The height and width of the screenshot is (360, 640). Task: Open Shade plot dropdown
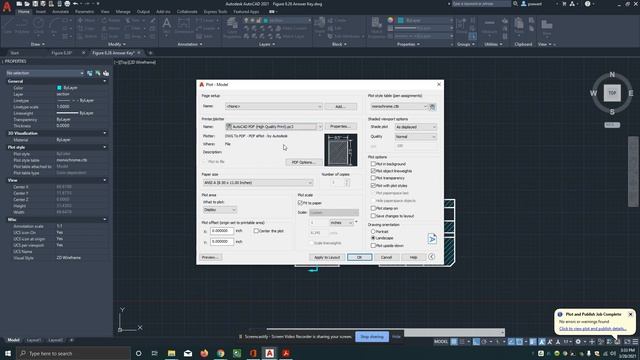416,127
